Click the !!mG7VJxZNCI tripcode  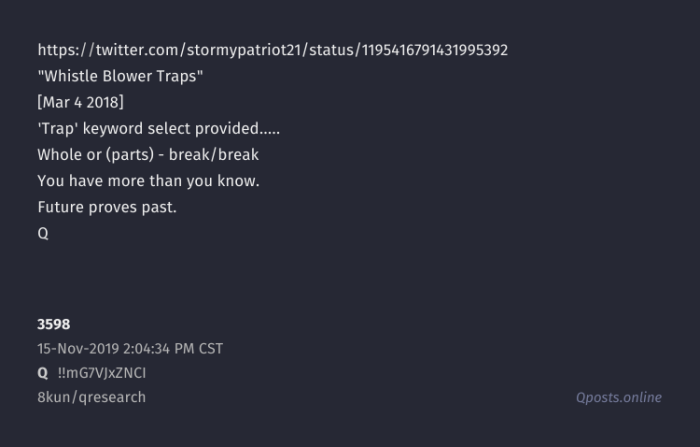103,373
